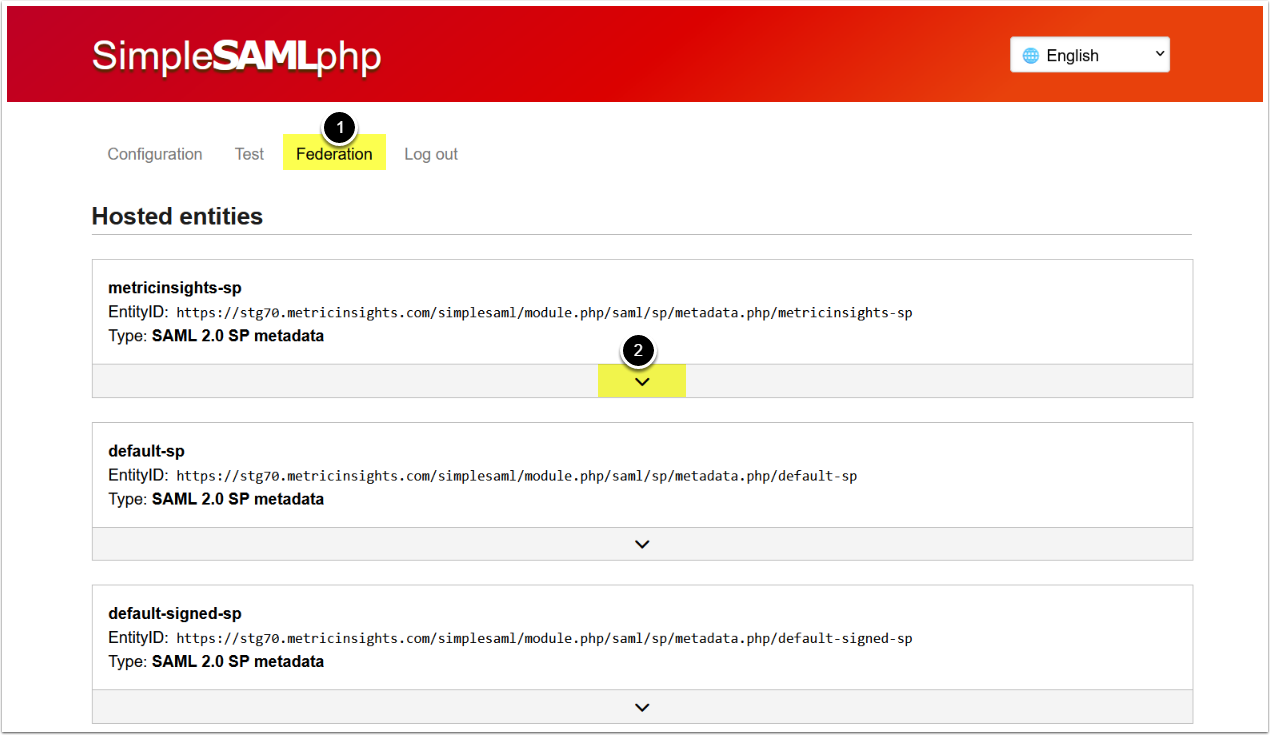Expand the default-sp entity details
The width and height of the screenshot is (1270, 735).
click(642, 544)
